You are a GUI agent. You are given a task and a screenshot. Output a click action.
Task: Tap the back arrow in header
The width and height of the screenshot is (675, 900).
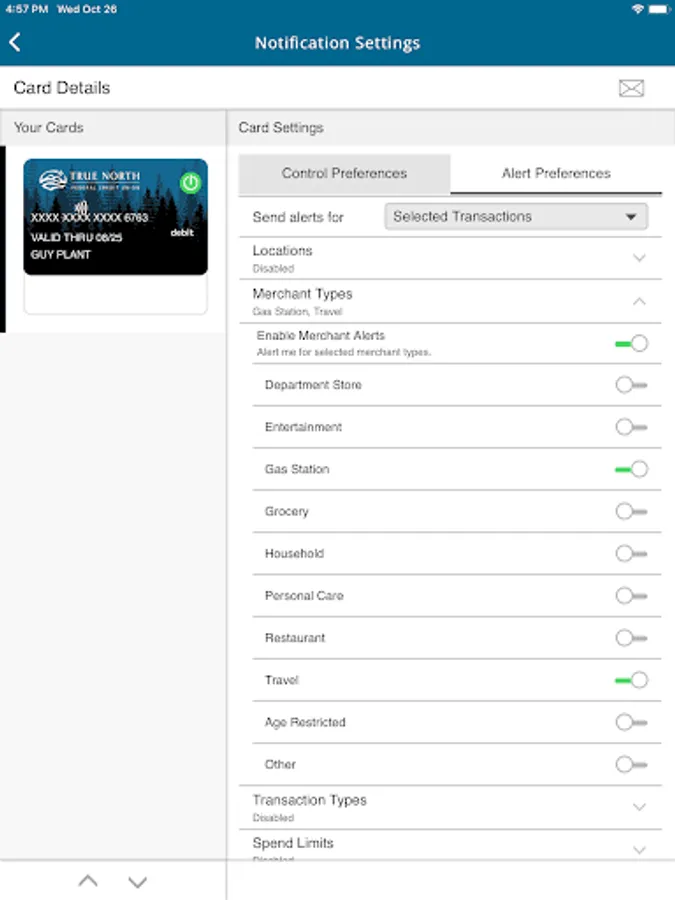pos(15,42)
